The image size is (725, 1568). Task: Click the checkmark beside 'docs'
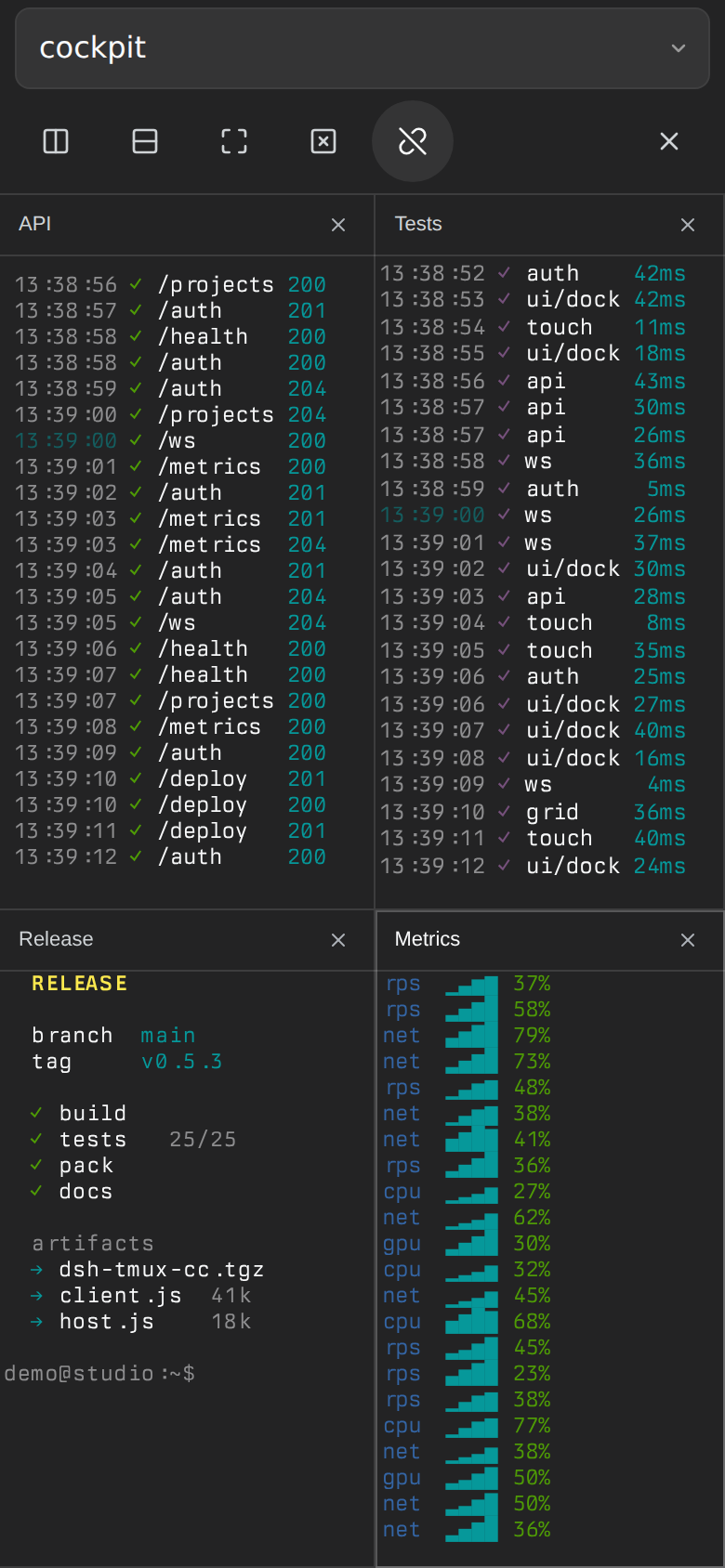36,1191
